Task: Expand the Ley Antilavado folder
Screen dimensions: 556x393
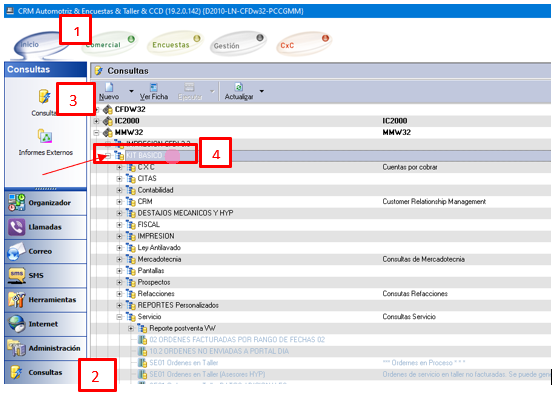Action: (119, 248)
